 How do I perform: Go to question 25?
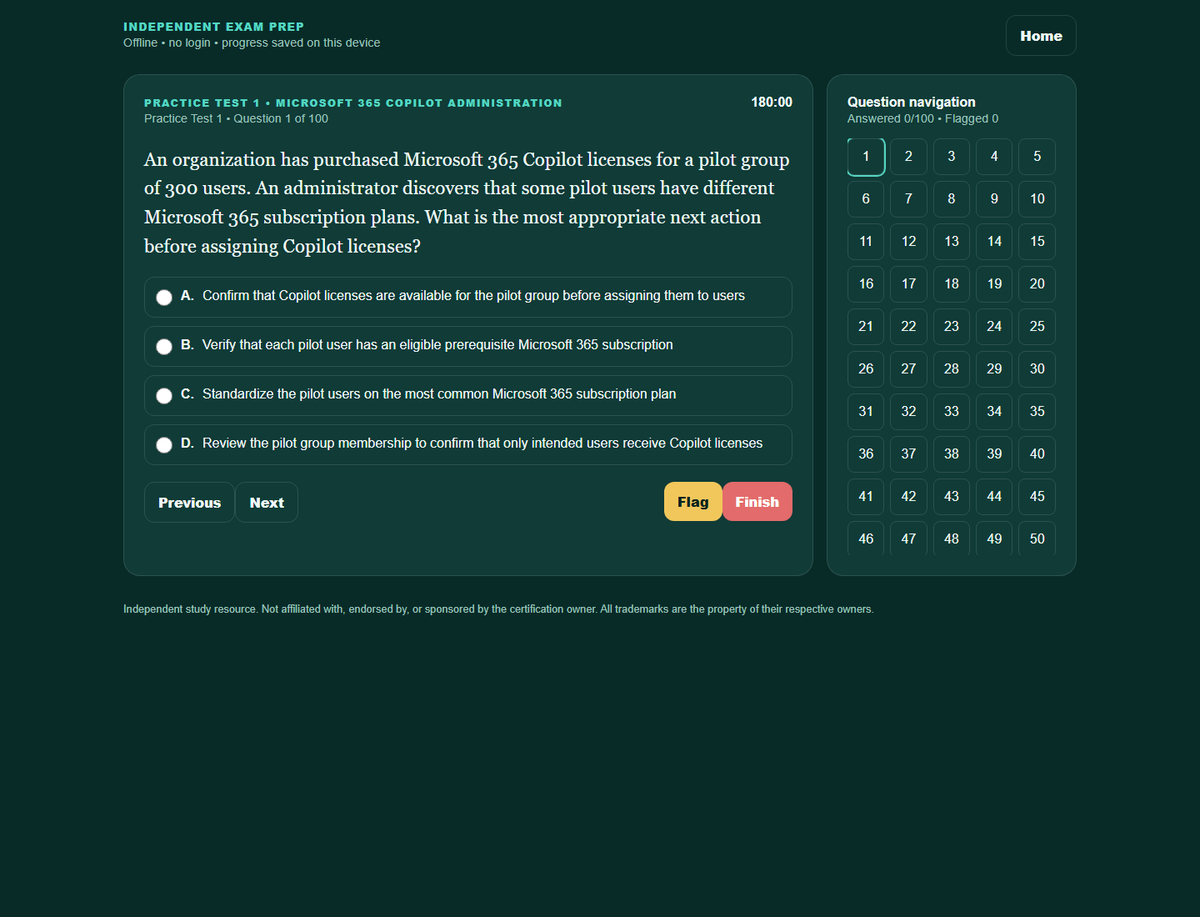click(1037, 326)
